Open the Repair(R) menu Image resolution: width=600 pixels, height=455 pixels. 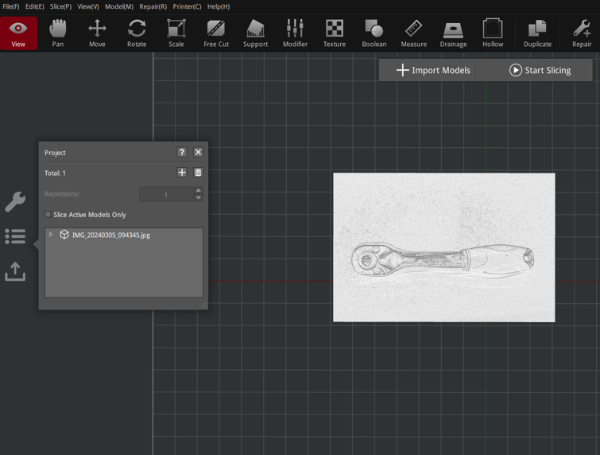pyautogui.click(x=153, y=7)
